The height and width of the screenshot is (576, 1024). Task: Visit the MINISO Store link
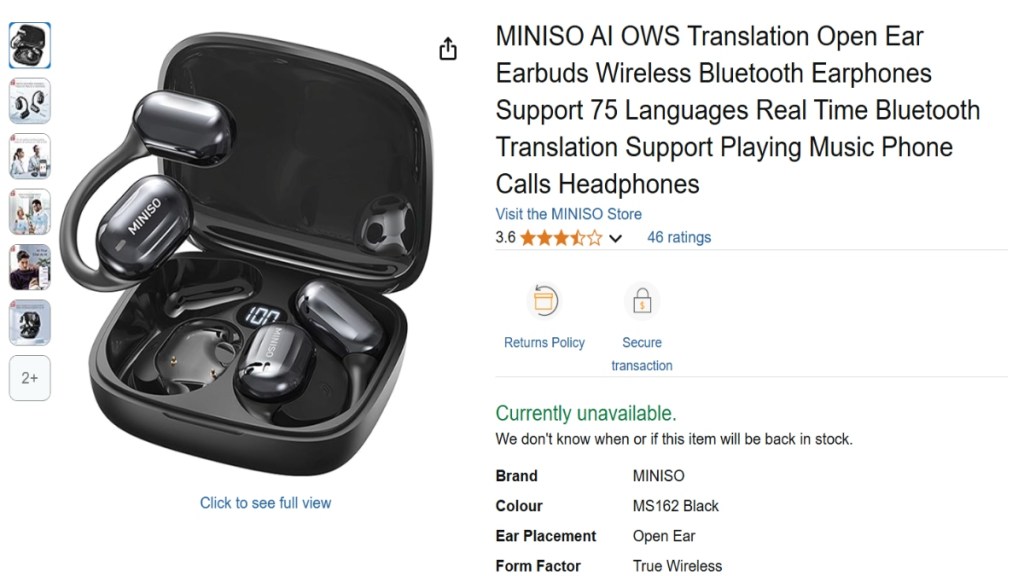[x=568, y=214]
